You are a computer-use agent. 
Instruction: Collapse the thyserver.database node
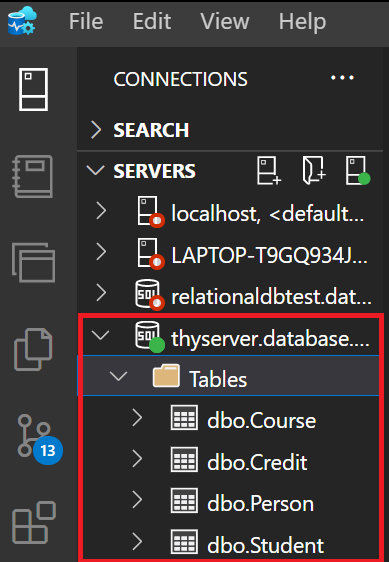100,335
